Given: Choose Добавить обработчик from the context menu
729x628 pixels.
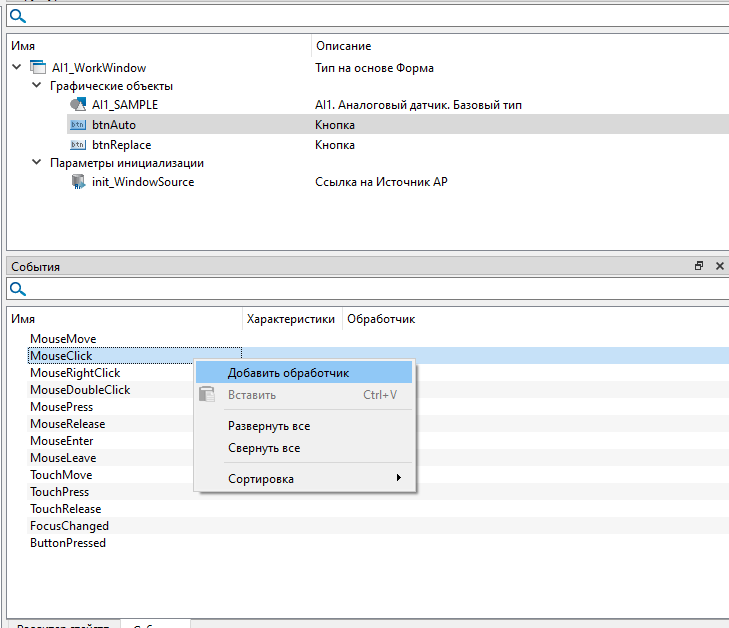Looking at the screenshot, I should pyautogui.click(x=288, y=372).
